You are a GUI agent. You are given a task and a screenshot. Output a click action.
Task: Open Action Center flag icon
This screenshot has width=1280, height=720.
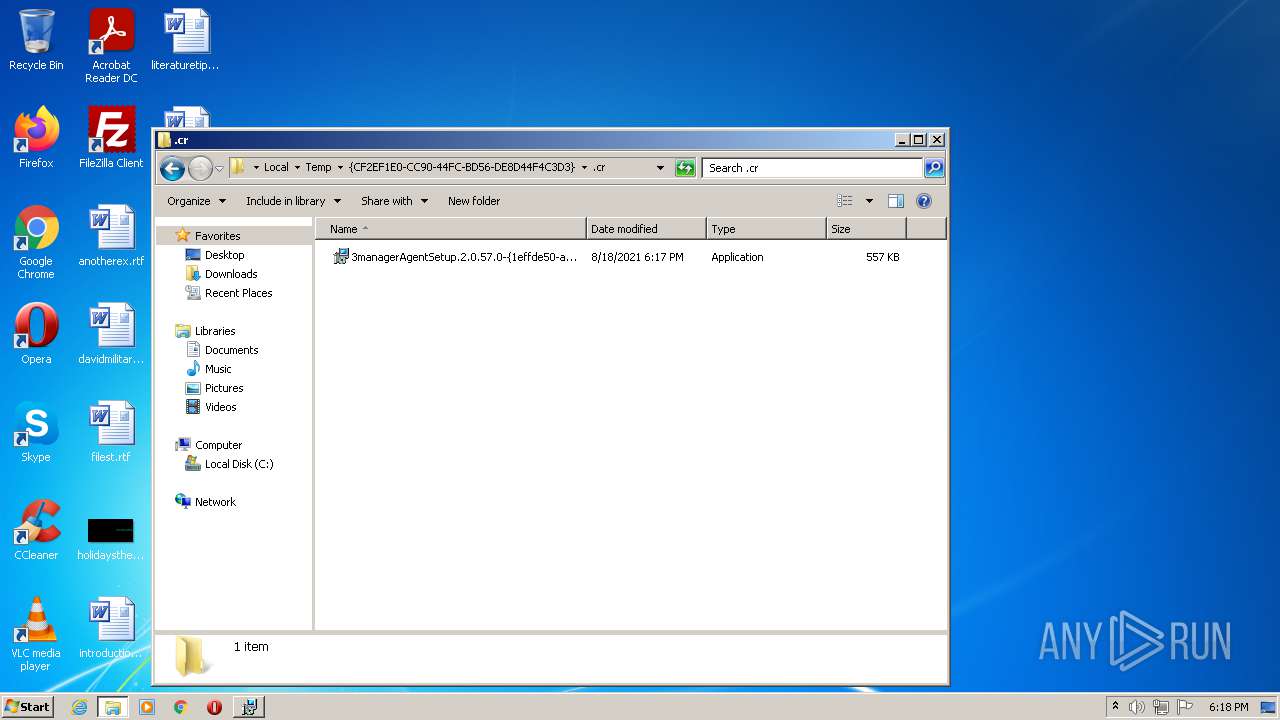(x=1185, y=707)
